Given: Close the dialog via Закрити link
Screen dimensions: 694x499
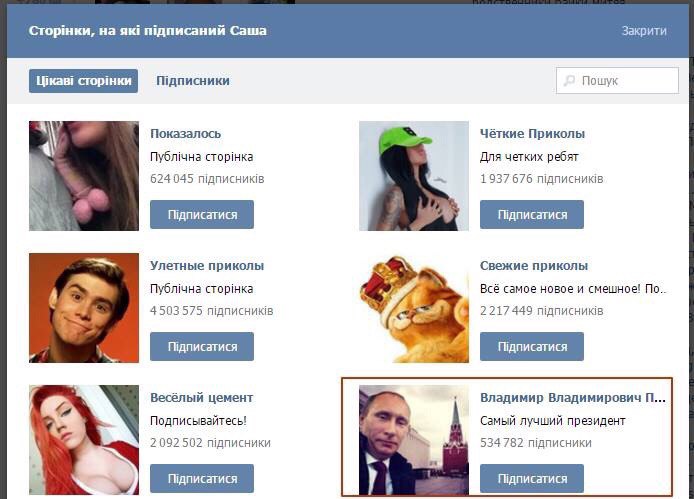Looking at the screenshot, I should (x=644, y=31).
